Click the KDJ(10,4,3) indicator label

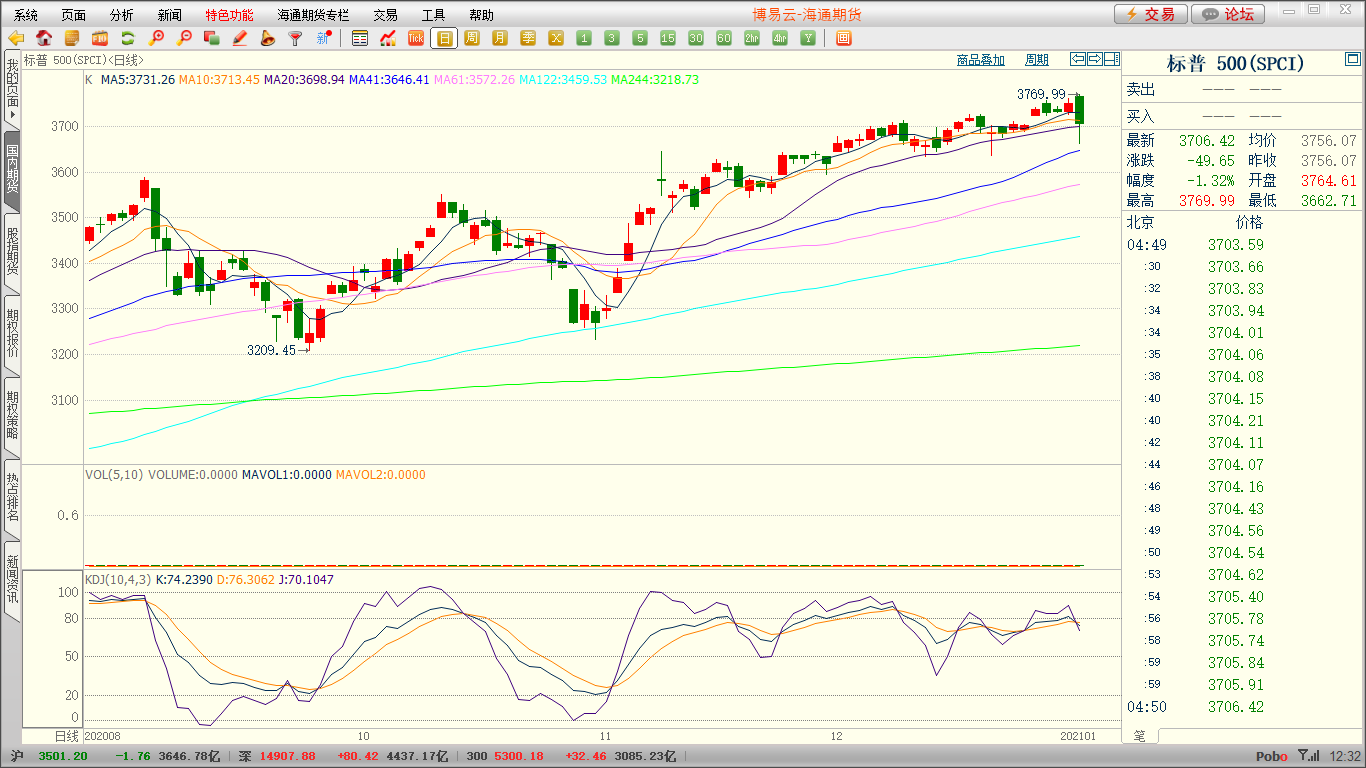click(x=118, y=580)
